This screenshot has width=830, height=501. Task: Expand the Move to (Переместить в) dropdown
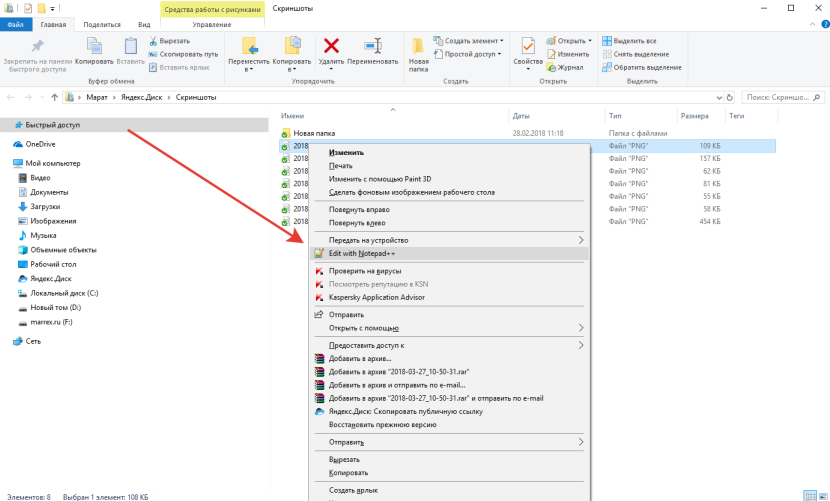pos(249,63)
